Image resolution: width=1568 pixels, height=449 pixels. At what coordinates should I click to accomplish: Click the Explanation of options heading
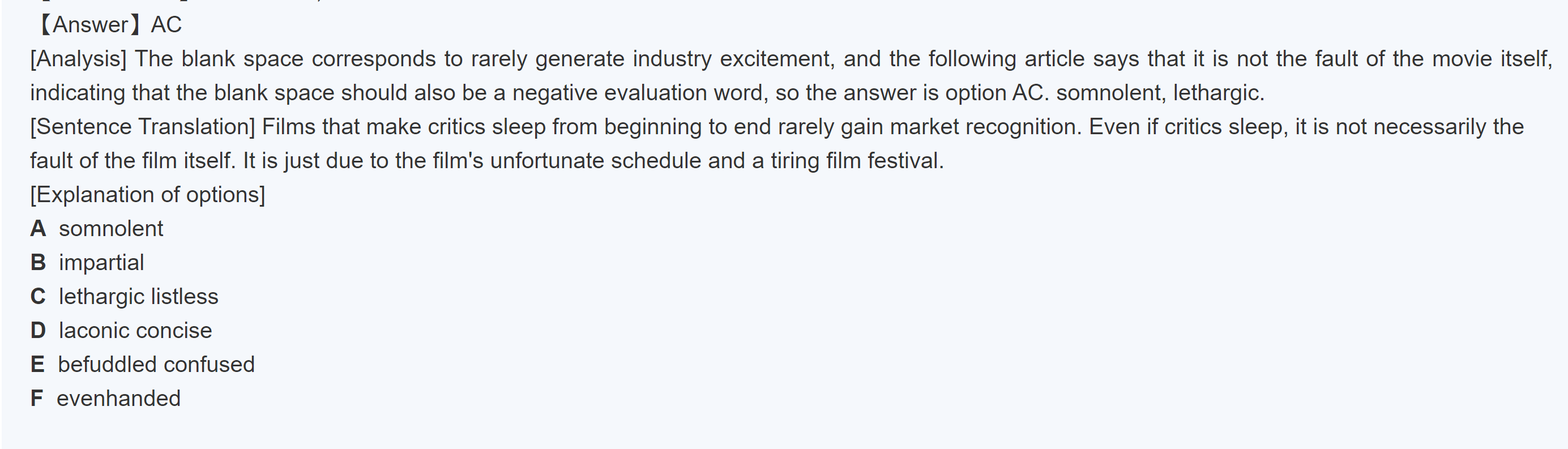pos(148,195)
